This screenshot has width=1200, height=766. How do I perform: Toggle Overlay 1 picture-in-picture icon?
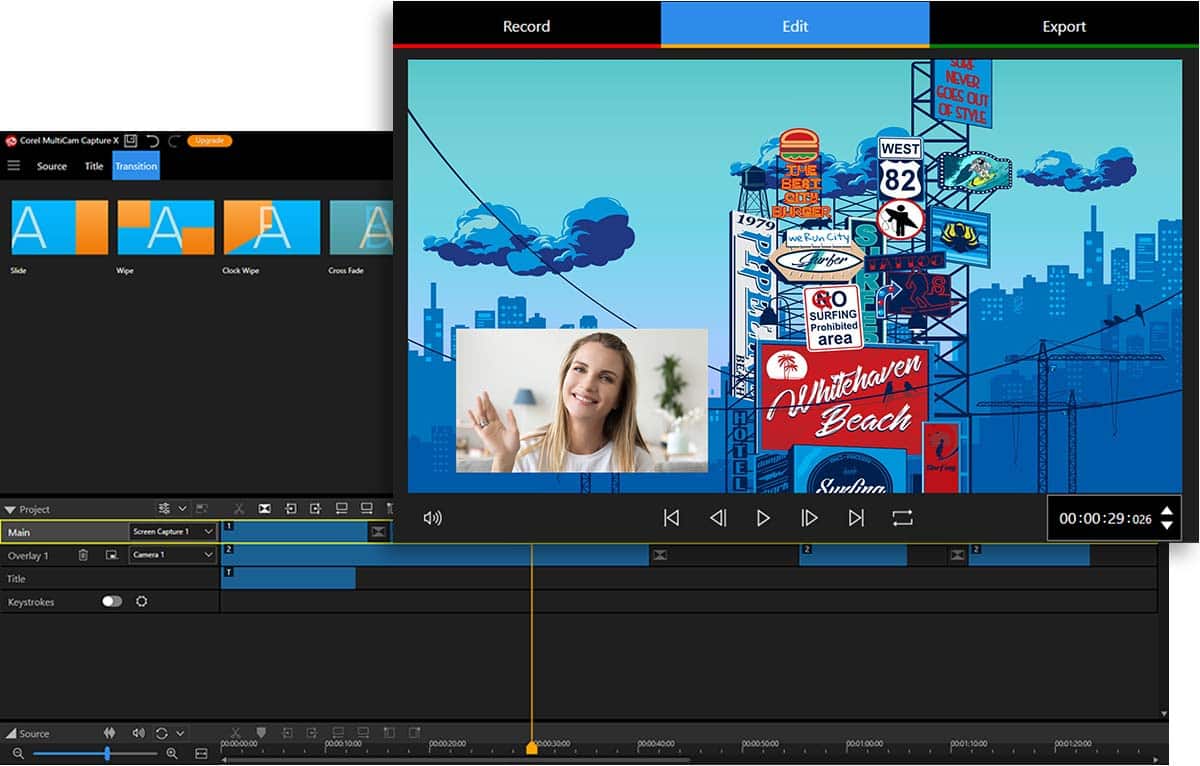[x=111, y=555]
